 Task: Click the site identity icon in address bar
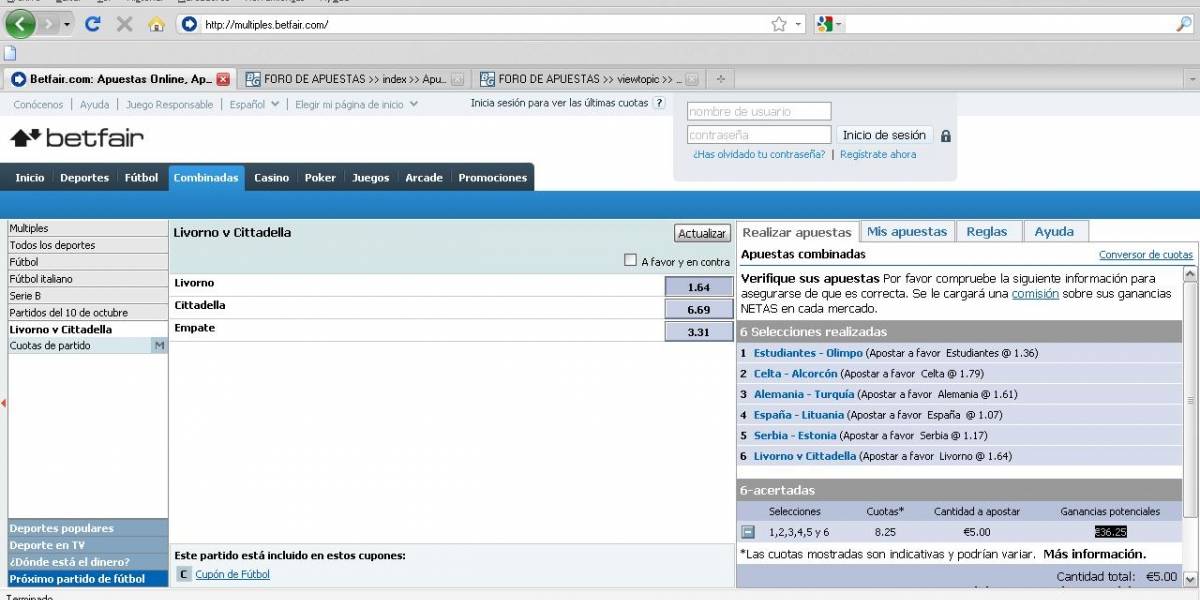pos(189,24)
